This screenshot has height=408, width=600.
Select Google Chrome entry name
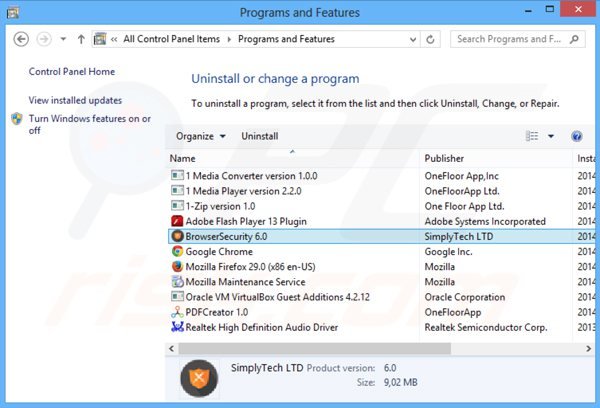219,251
